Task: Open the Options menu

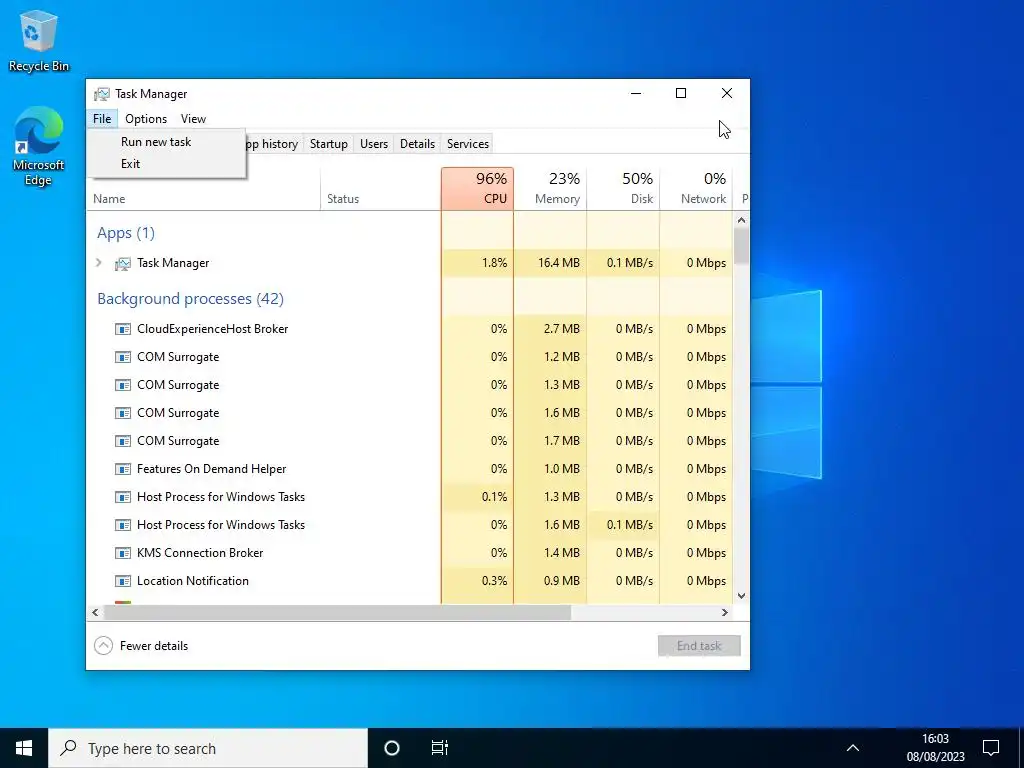Action: point(146,119)
